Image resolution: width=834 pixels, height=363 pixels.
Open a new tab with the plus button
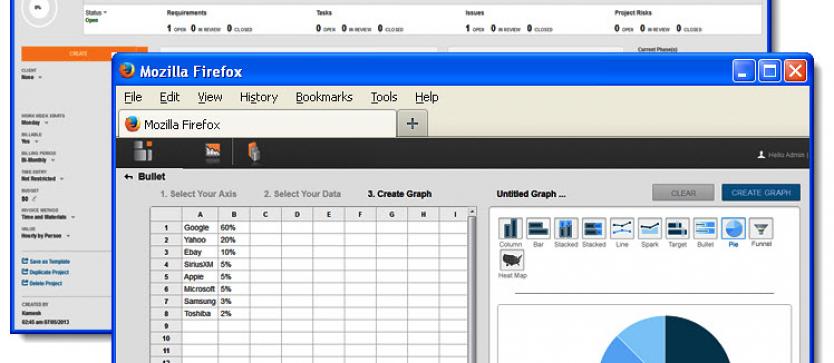(x=412, y=123)
